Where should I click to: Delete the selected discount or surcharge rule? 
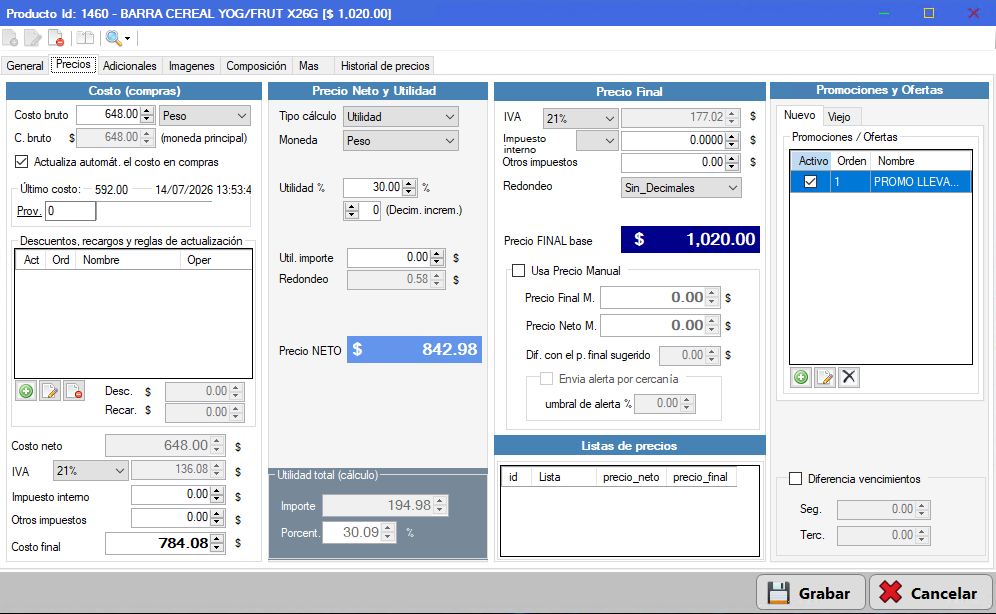click(x=74, y=391)
